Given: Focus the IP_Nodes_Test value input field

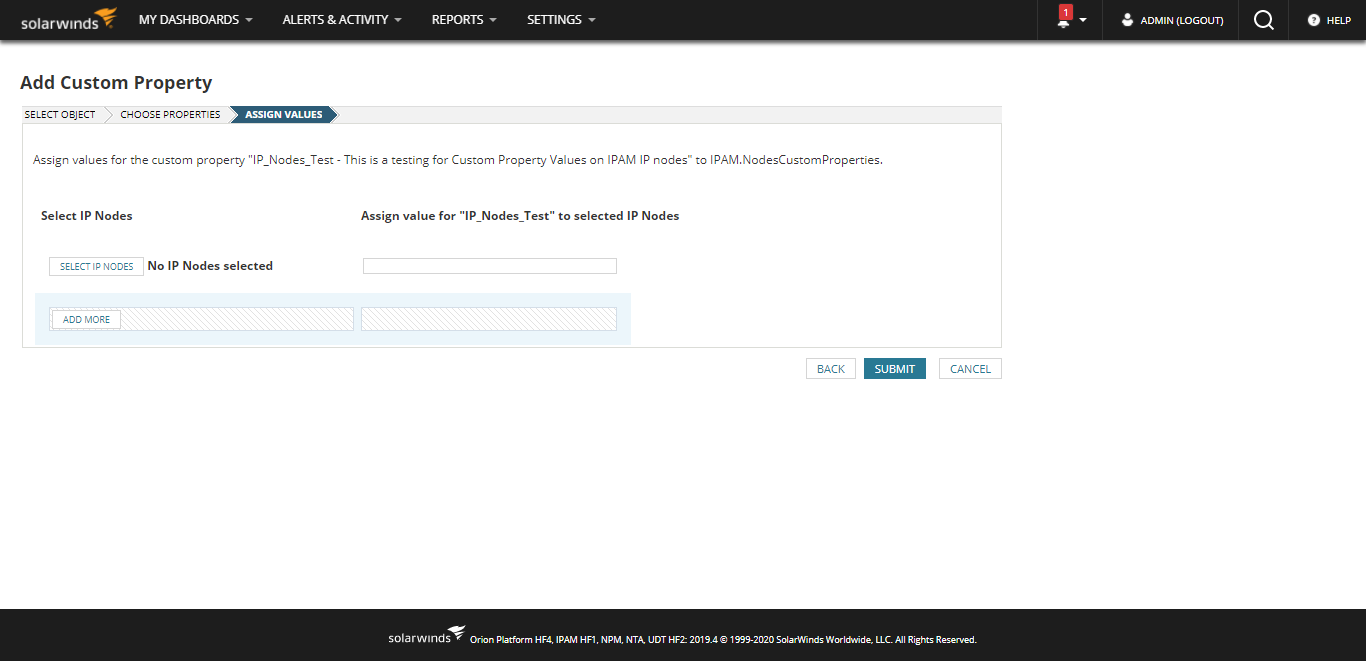Looking at the screenshot, I should click(x=490, y=266).
